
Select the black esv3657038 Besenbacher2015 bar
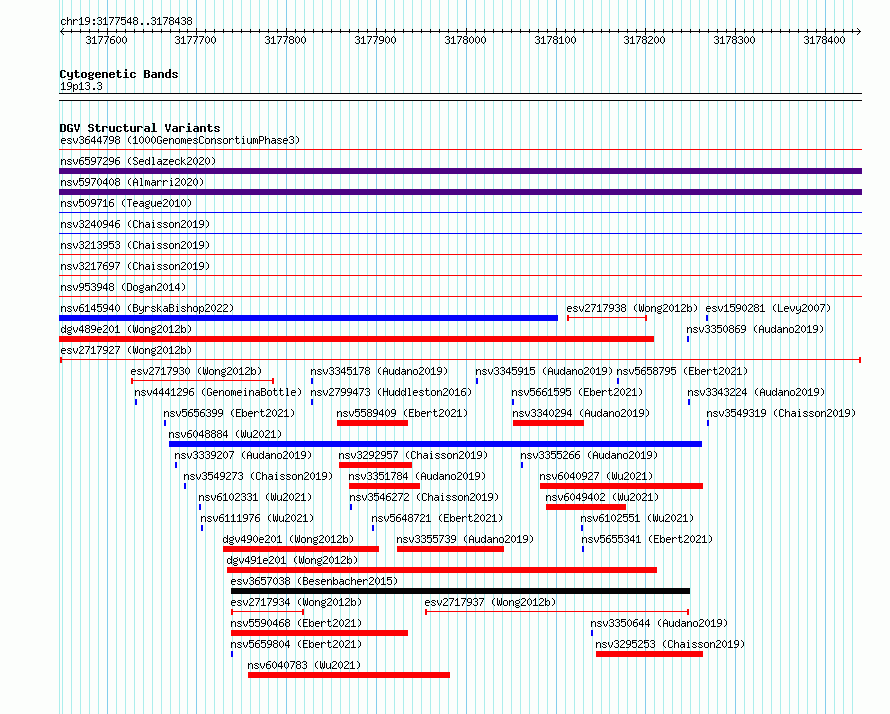coord(460,591)
